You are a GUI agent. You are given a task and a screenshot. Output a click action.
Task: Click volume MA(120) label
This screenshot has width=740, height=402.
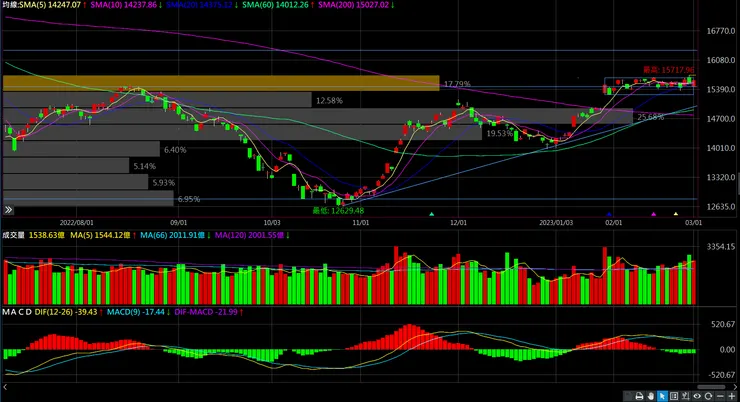point(249,235)
